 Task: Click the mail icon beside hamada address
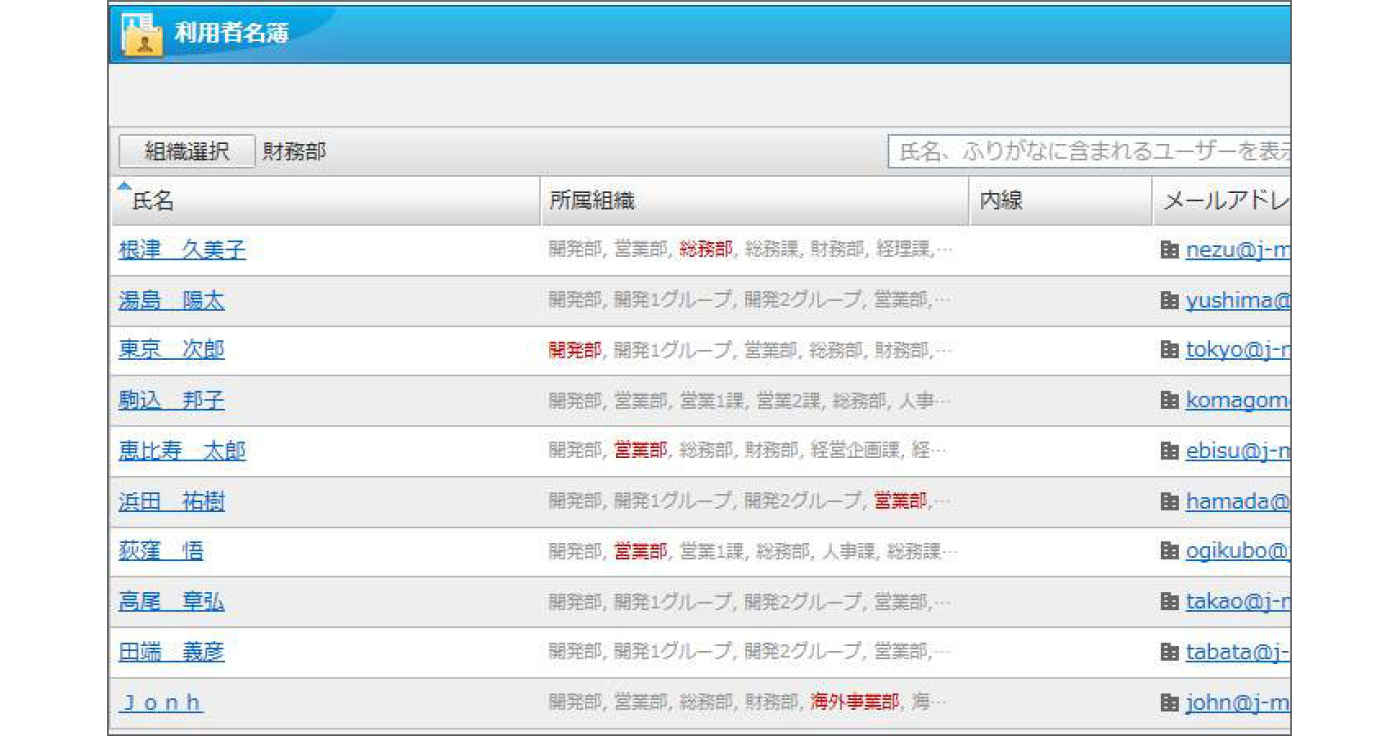[1169, 501]
